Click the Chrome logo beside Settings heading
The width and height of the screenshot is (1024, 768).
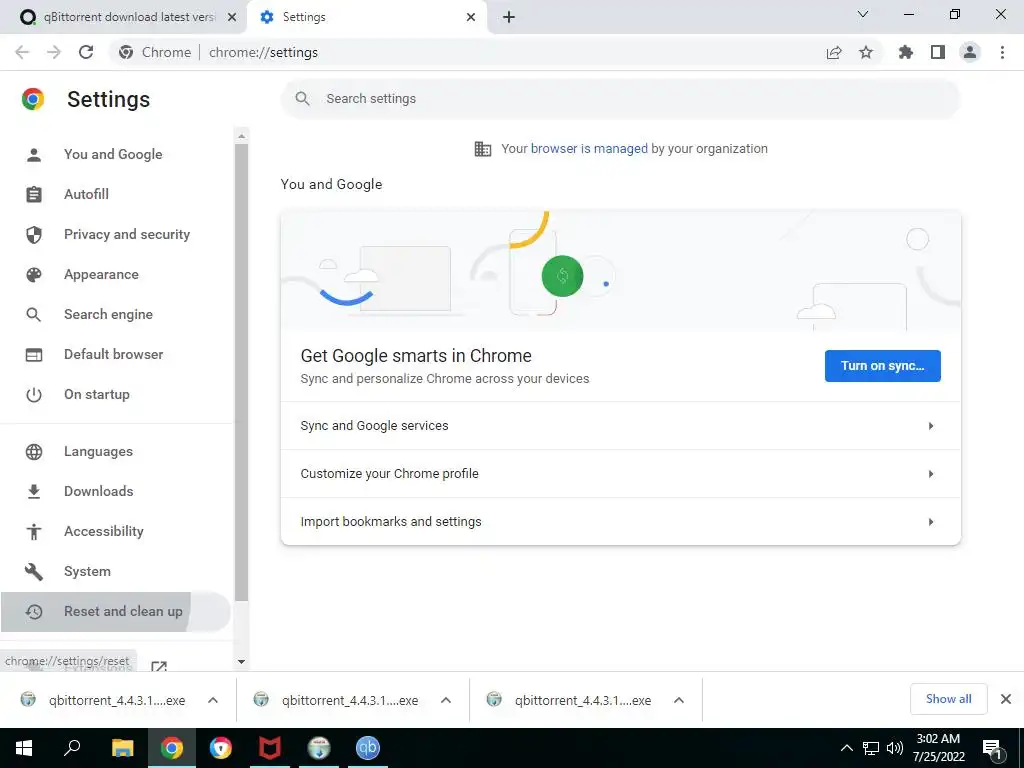click(x=33, y=99)
